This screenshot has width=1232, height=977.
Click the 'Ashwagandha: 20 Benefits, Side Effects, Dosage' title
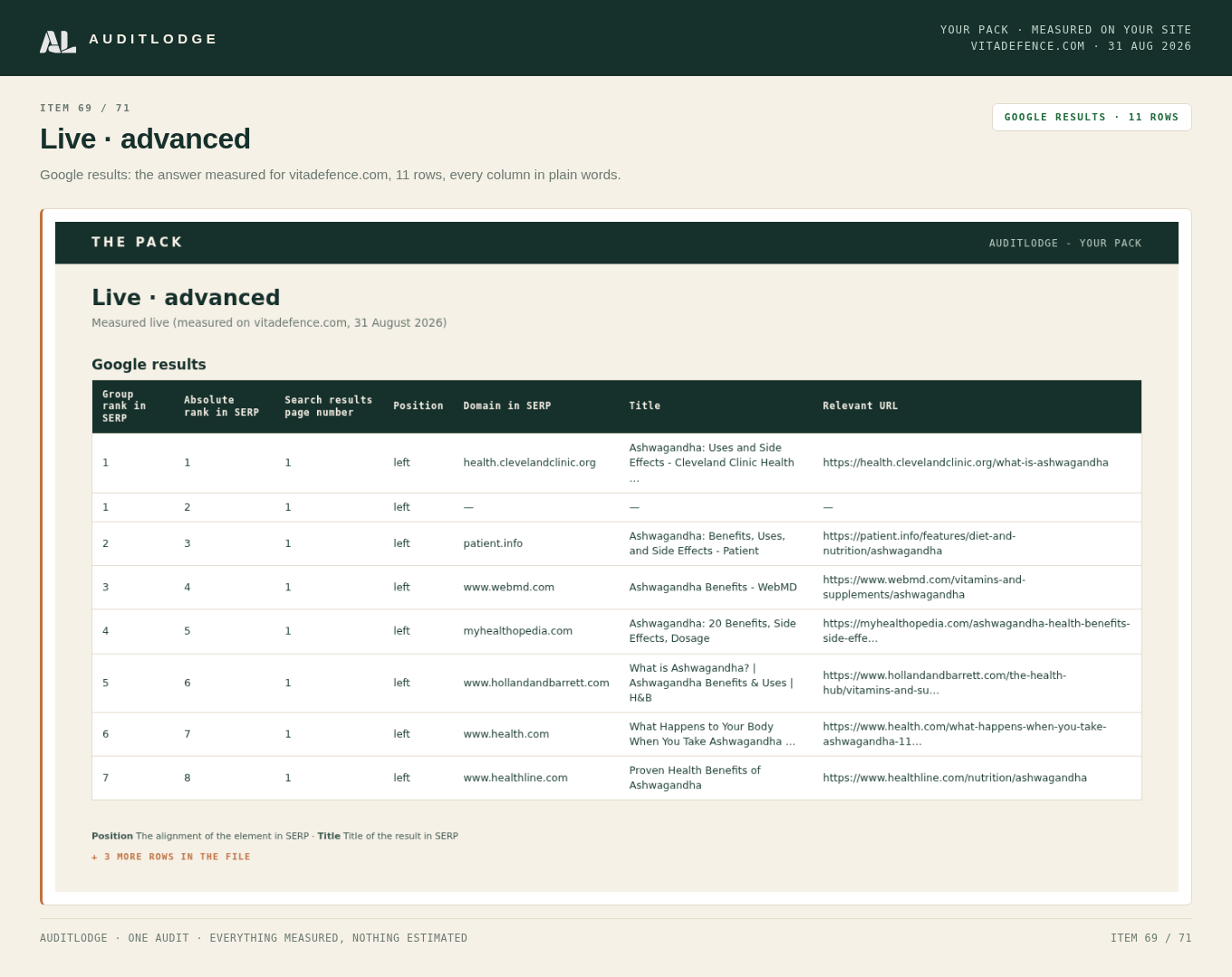(713, 630)
